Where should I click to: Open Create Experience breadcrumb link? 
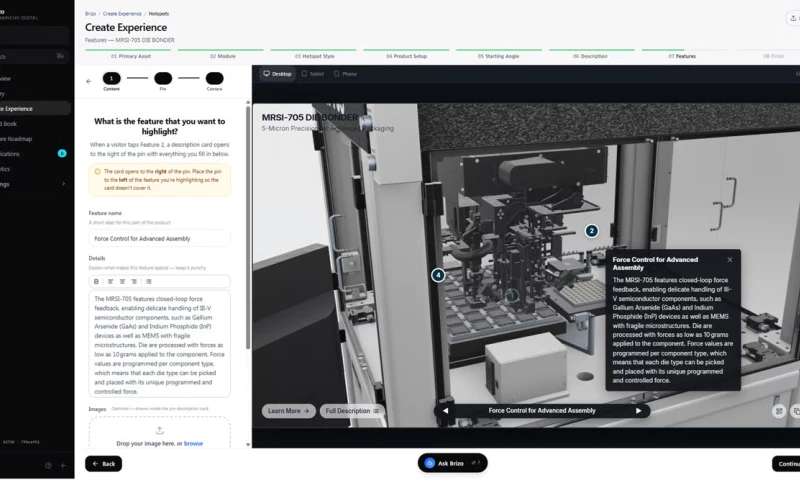point(122,14)
